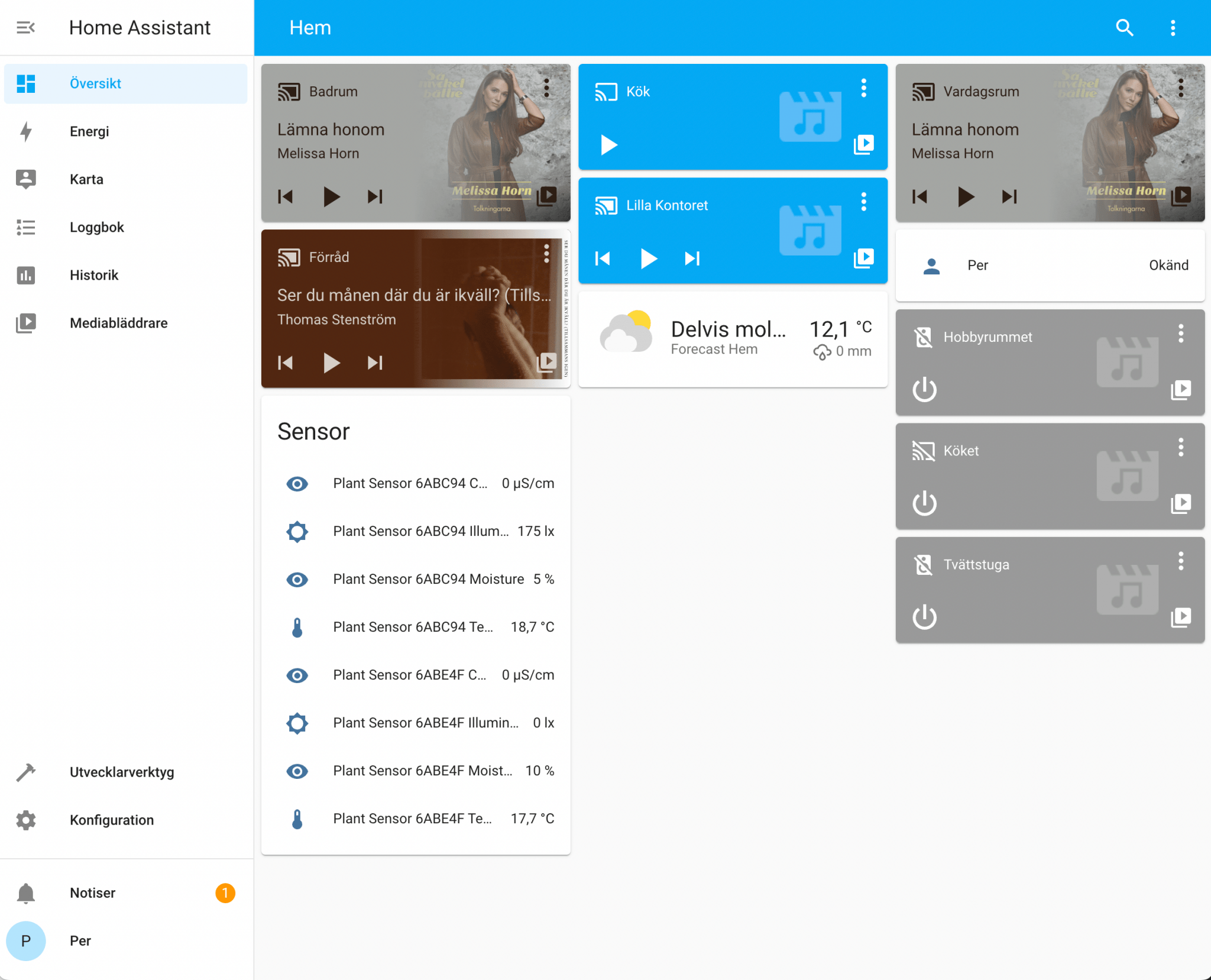This screenshot has height=980, width=1211.
Task: Open Plant Sensor 6ABE4F conductivity 0 µS/cm row
Action: pos(416,675)
